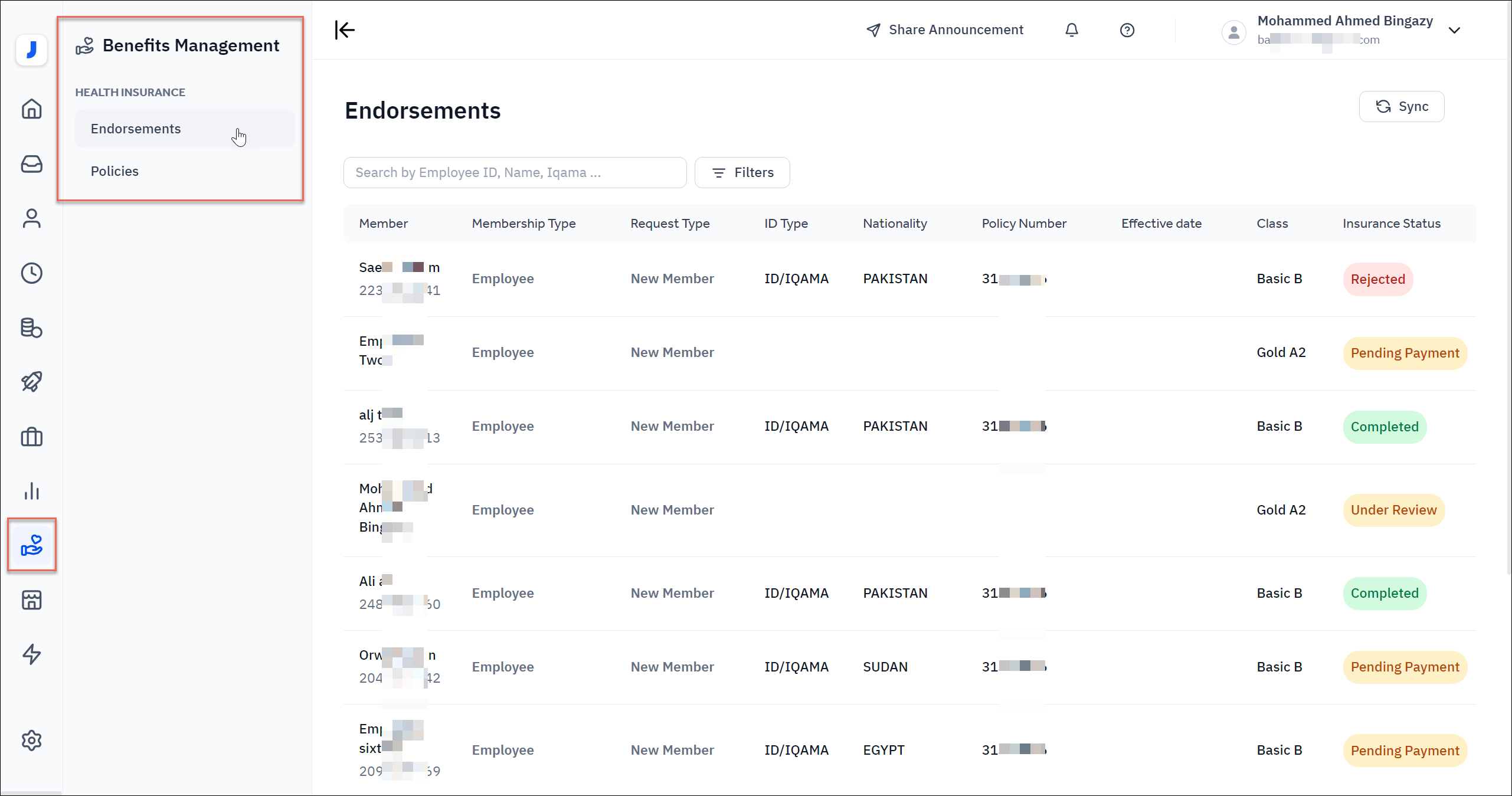Image resolution: width=1512 pixels, height=796 pixels.
Task: Open the Filters options
Action: (742, 172)
